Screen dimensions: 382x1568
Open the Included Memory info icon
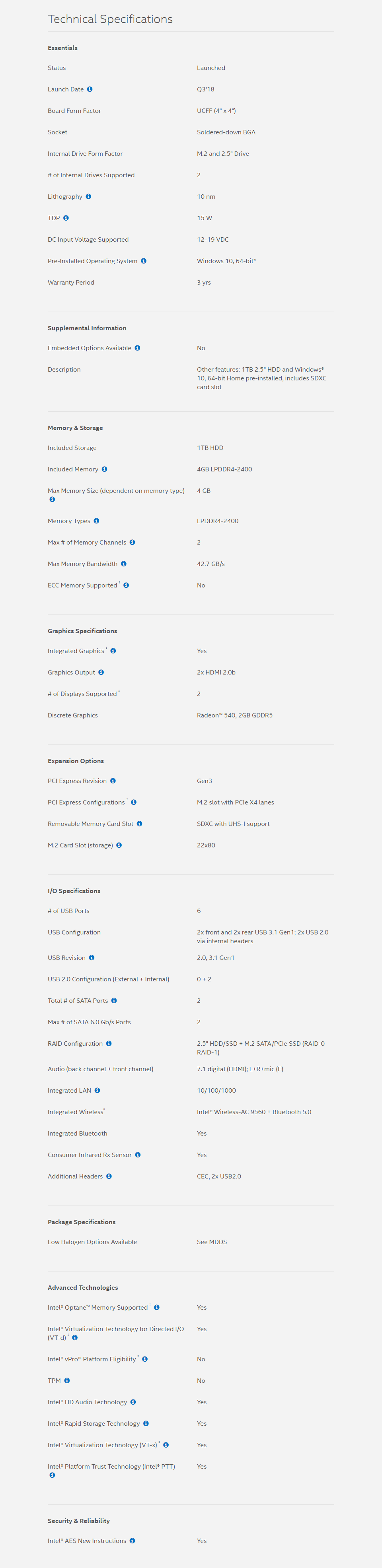pyautogui.click(x=104, y=469)
